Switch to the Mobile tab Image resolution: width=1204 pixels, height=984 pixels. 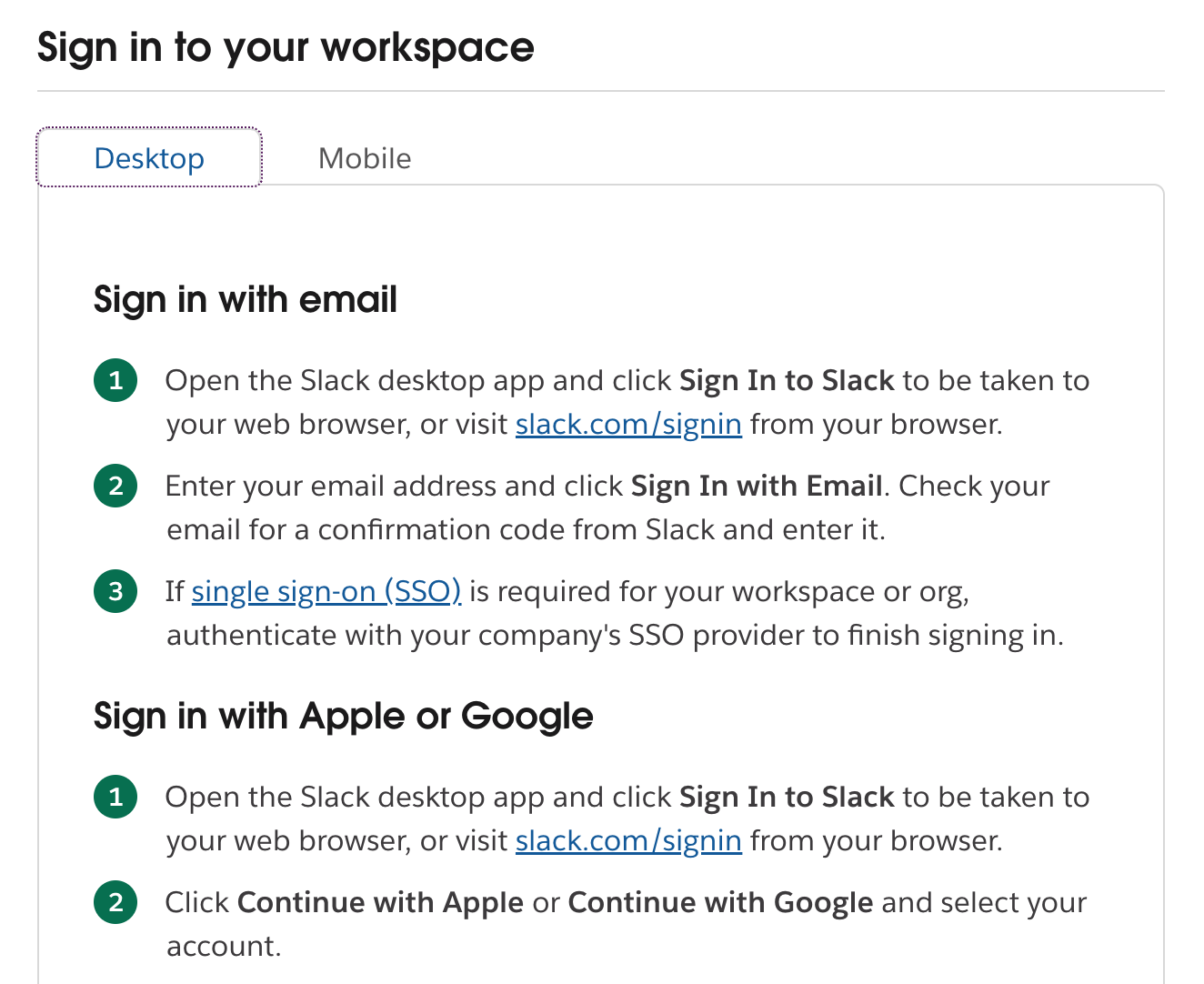(x=365, y=158)
